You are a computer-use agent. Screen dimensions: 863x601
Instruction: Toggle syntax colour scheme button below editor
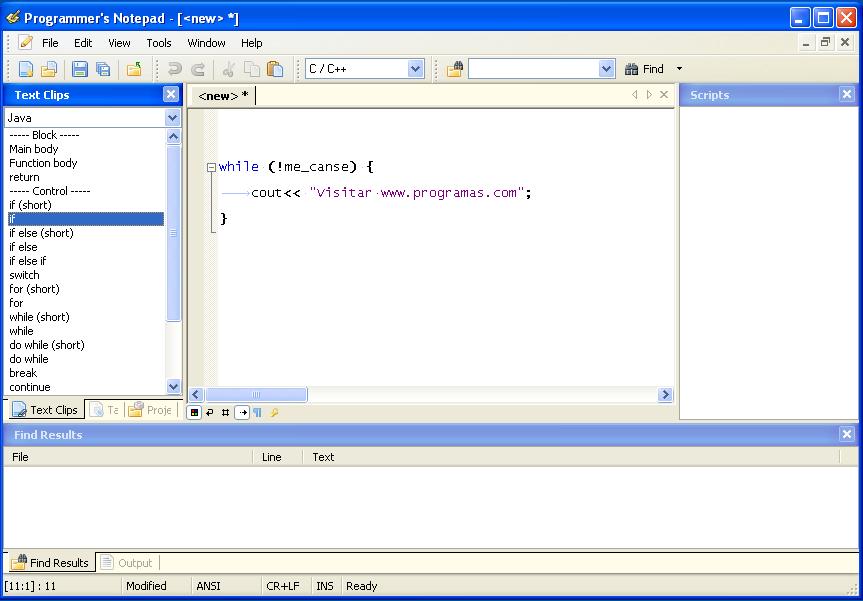[x=194, y=412]
